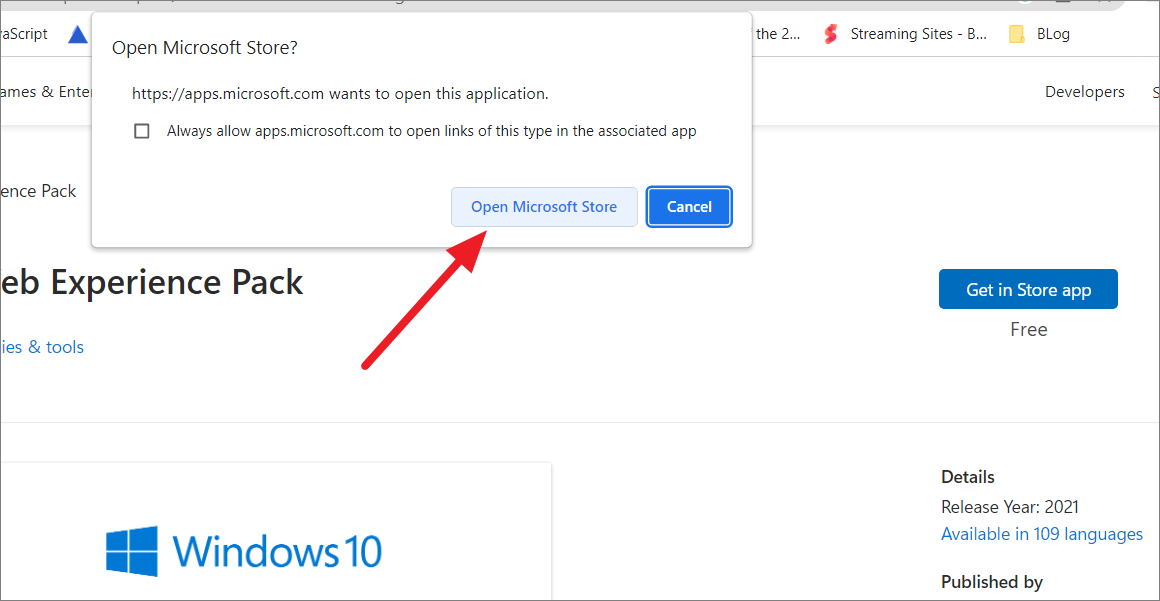Click the Get in Store app button
Viewport: 1160px width, 601px height.
[1028, 289]
